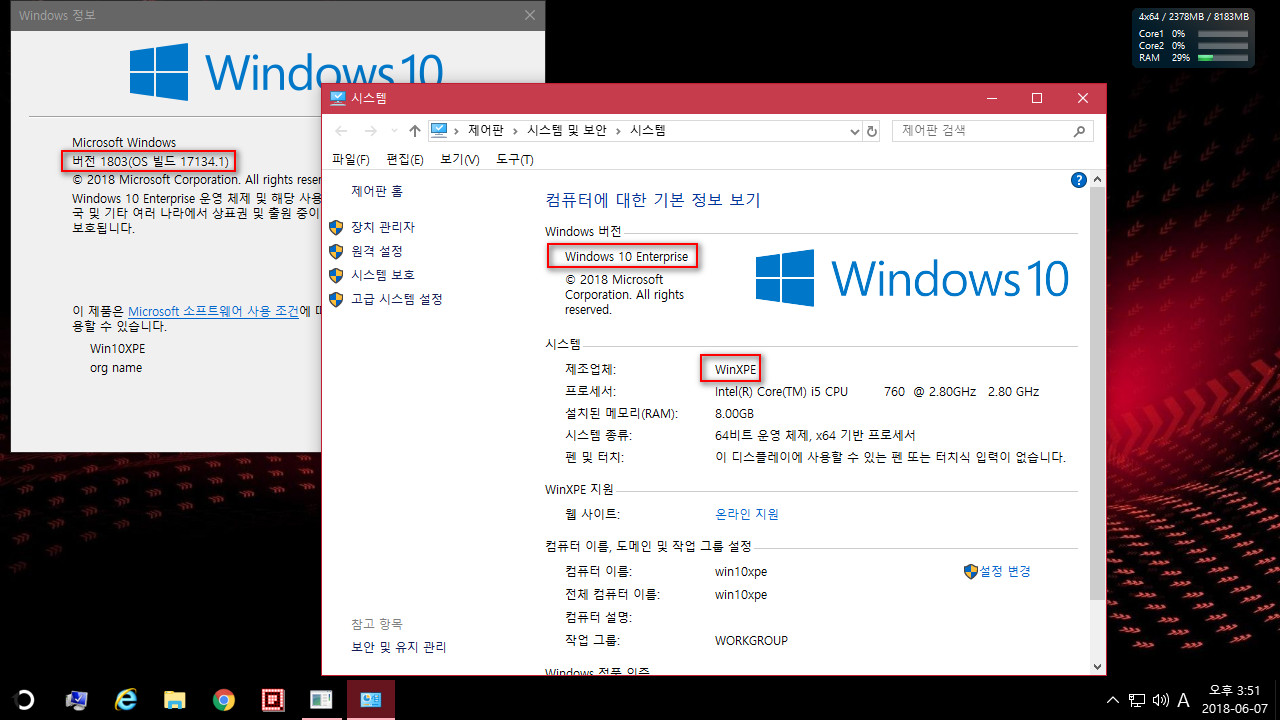Click shield icon beside 장치 관리자
This screenshot has width=1280, height=720.
[336, 228]
